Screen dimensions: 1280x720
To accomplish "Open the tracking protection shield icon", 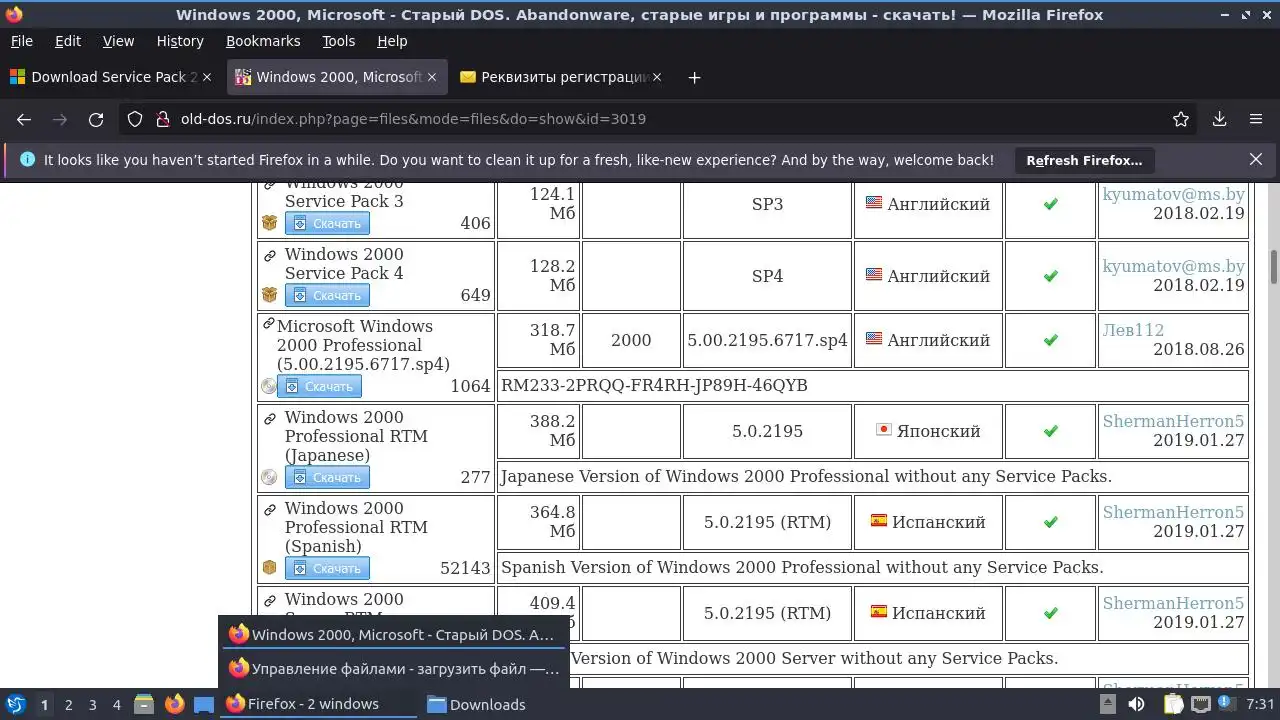I will point(135,119).
